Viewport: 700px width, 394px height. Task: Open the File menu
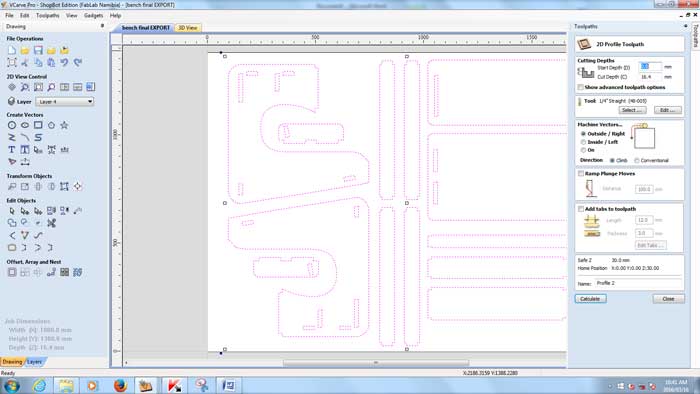pyautogui.click(x=9, y=15)
